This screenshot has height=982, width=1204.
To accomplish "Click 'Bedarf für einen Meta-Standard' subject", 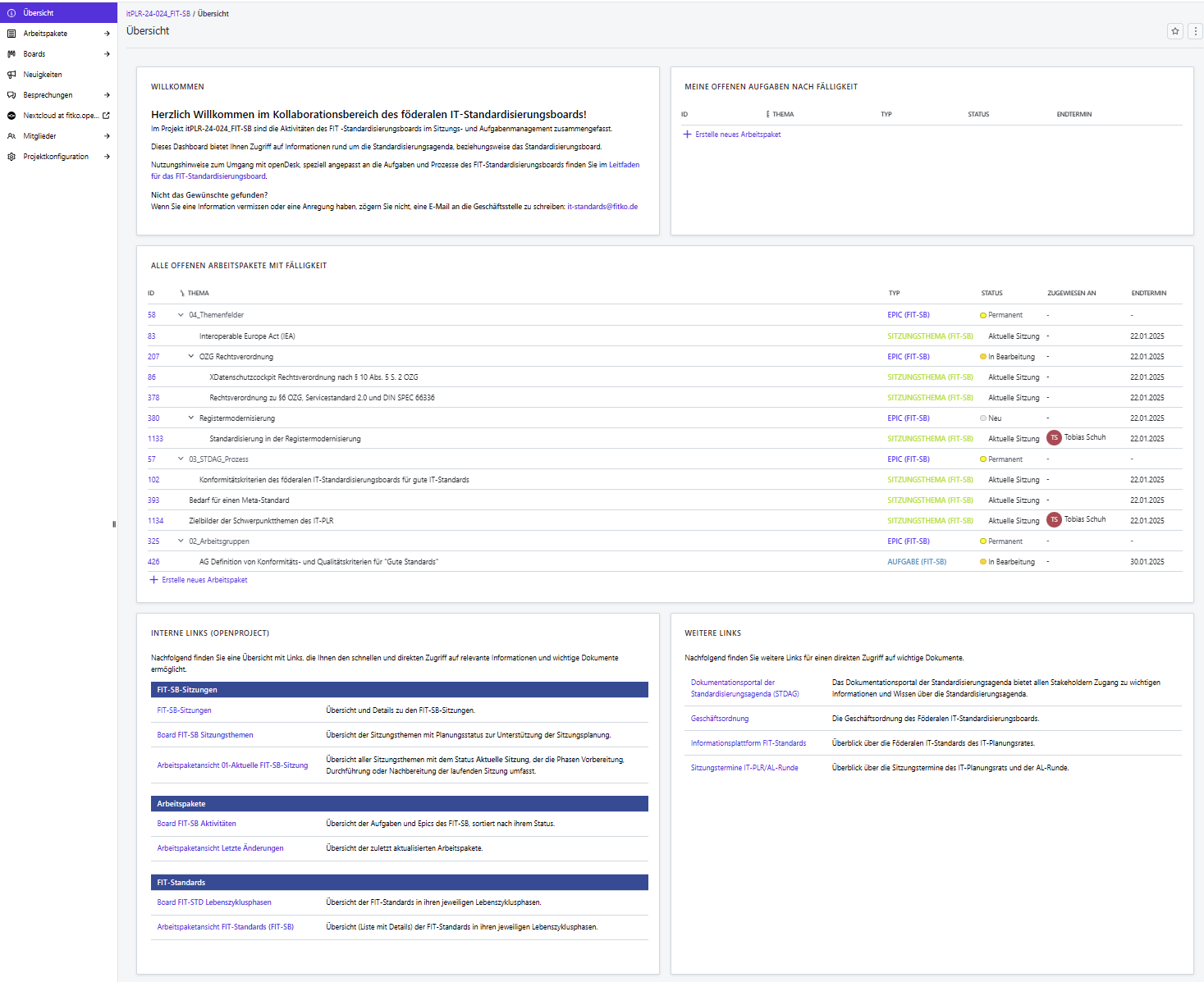I will (239, 500).
